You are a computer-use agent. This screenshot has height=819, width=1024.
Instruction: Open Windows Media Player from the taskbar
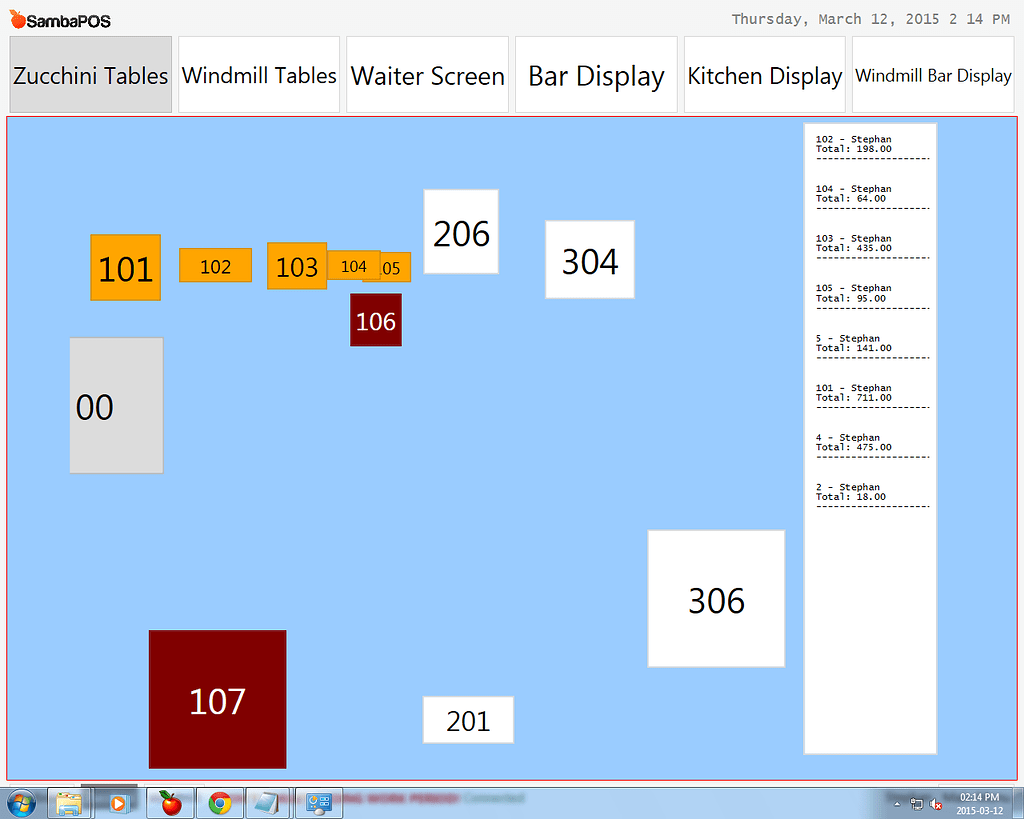pos(119,803)
